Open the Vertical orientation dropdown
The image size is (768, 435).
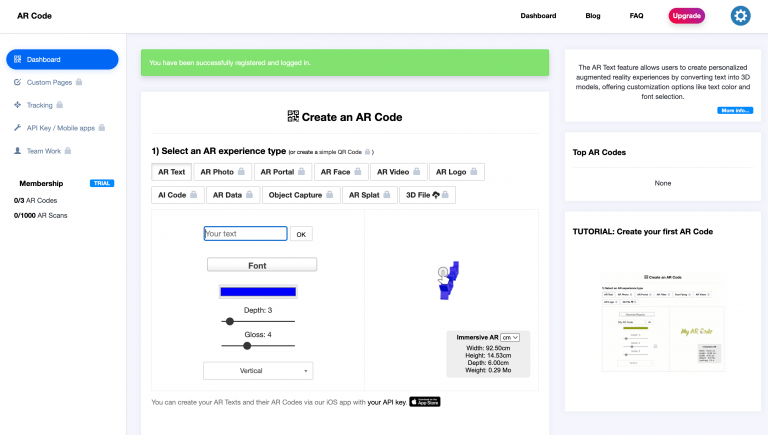pyautogui.click(x=258, y=370)
